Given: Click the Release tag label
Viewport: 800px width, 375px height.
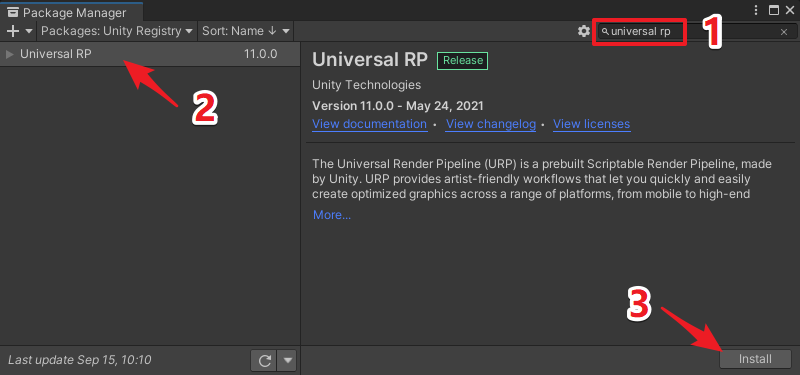Looking at the screenshot, I should 463,60.
